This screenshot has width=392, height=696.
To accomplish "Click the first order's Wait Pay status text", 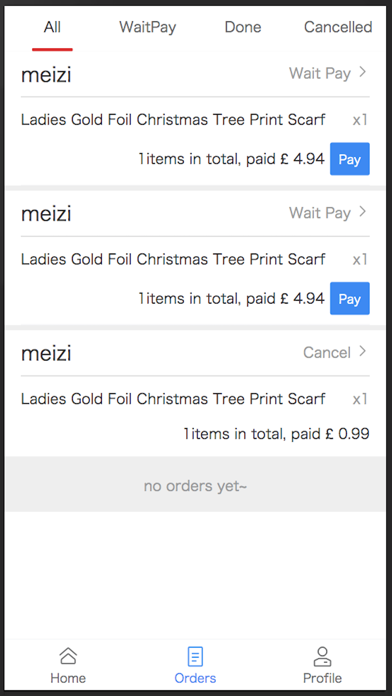I will click(320, 73).
